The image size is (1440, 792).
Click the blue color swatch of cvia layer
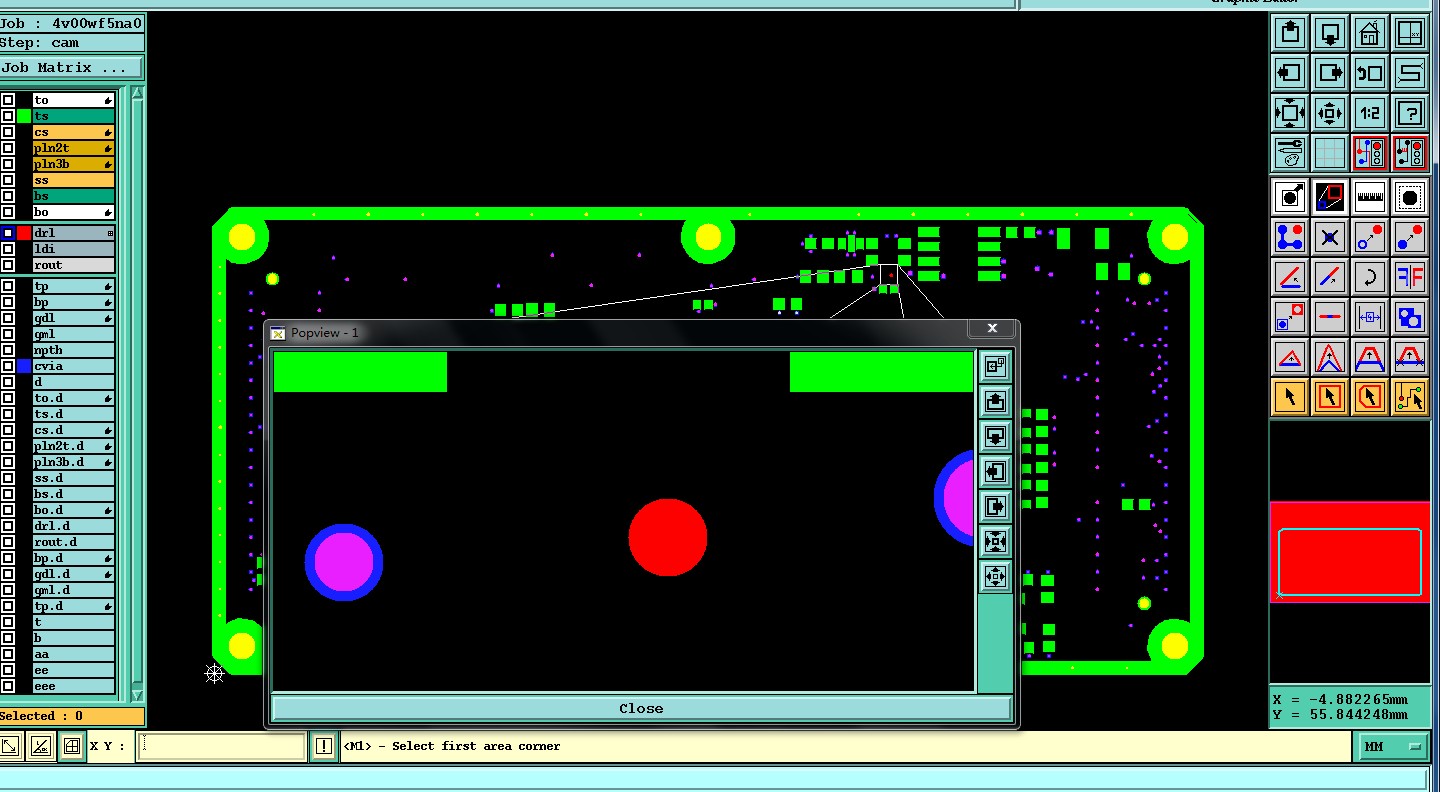click(x=24, y=366)
